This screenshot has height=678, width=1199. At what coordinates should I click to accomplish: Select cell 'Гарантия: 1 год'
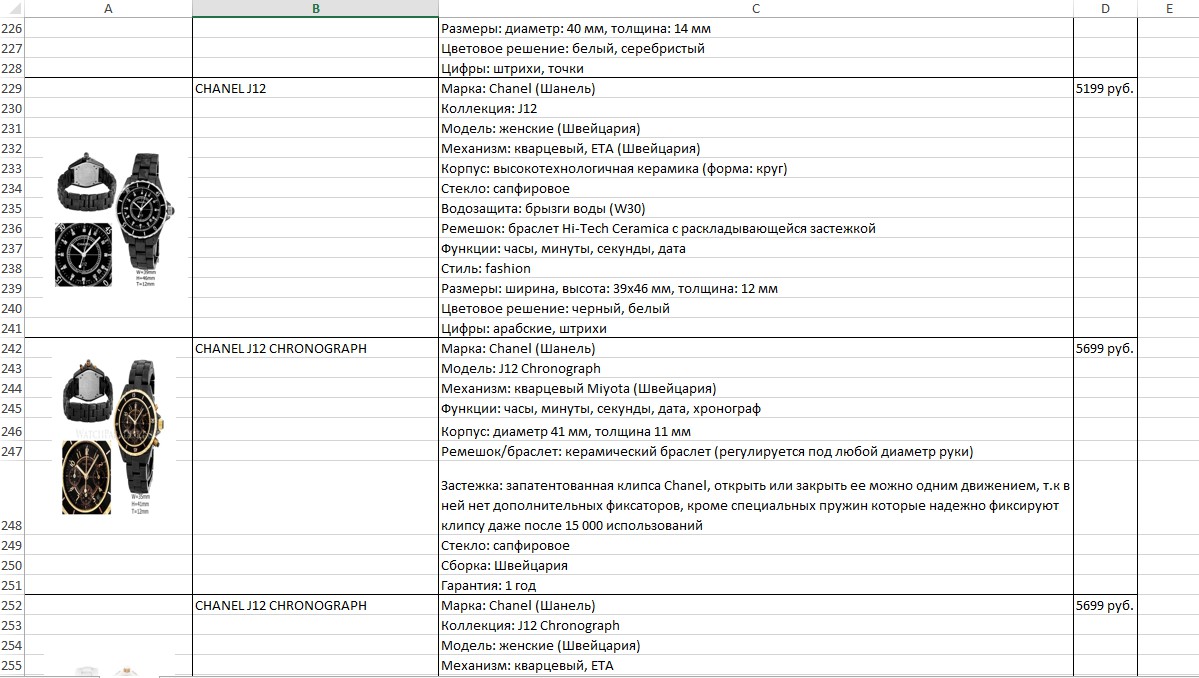[755, 586]
